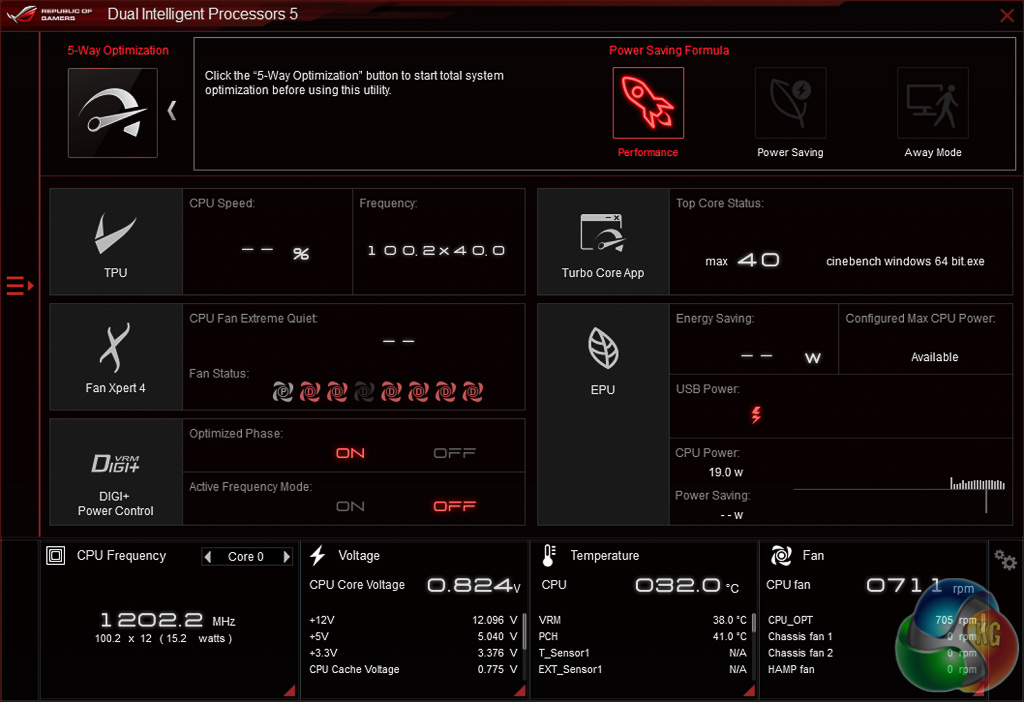Image resolution: width=1024 pixels, height=702 pixels.
Task: Click the Core 0 selector field
Action: pos(246,556)
